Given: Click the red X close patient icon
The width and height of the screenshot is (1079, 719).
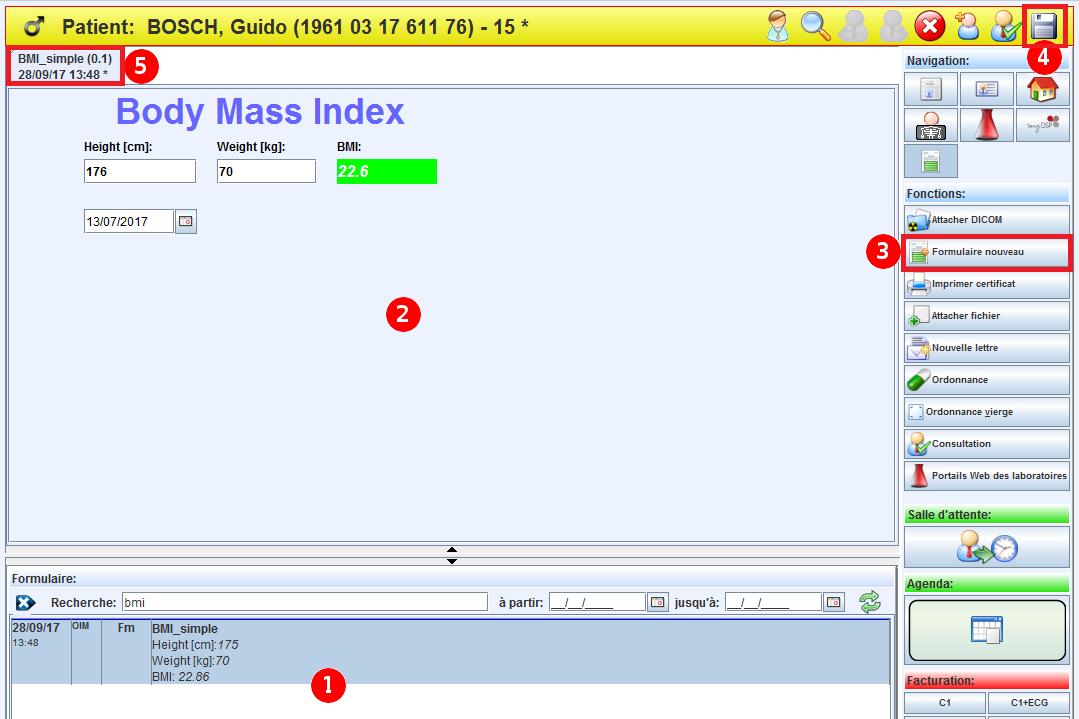Looking at the screenshot, I should point(929,26).
